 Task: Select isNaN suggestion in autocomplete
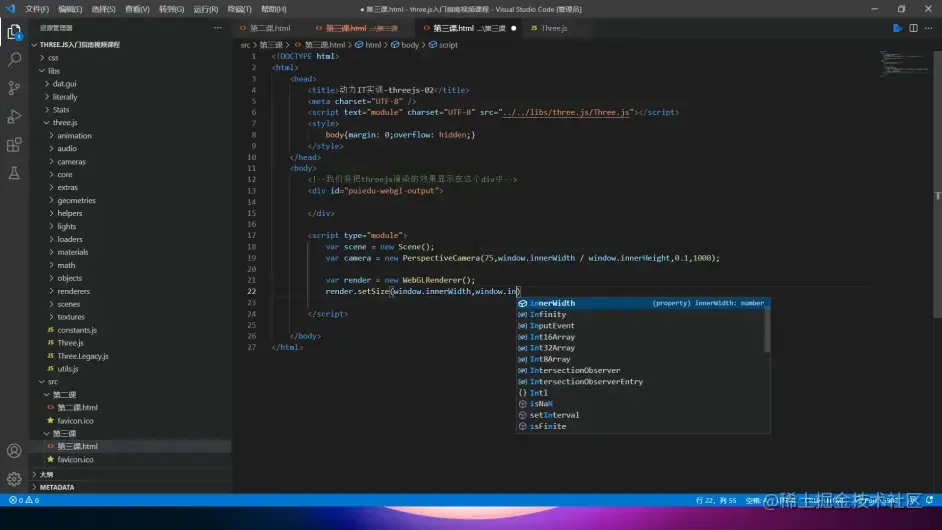coord(640,404)
